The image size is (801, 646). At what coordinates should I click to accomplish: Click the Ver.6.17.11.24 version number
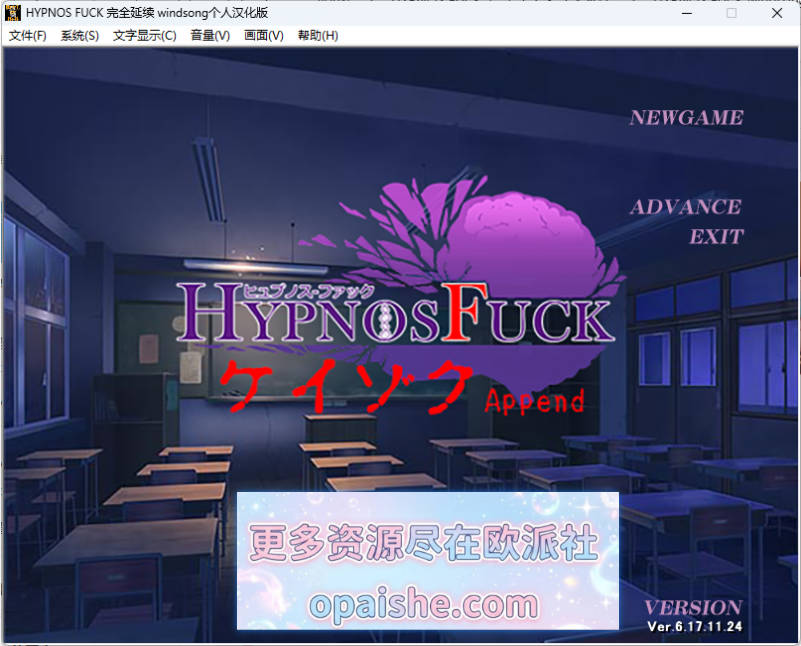pos(695,627)
